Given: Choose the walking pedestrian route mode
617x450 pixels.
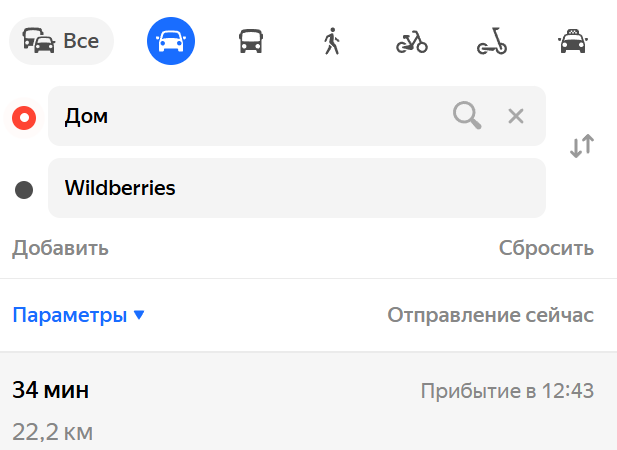Looking at the screenshot, I should (332, 41).
